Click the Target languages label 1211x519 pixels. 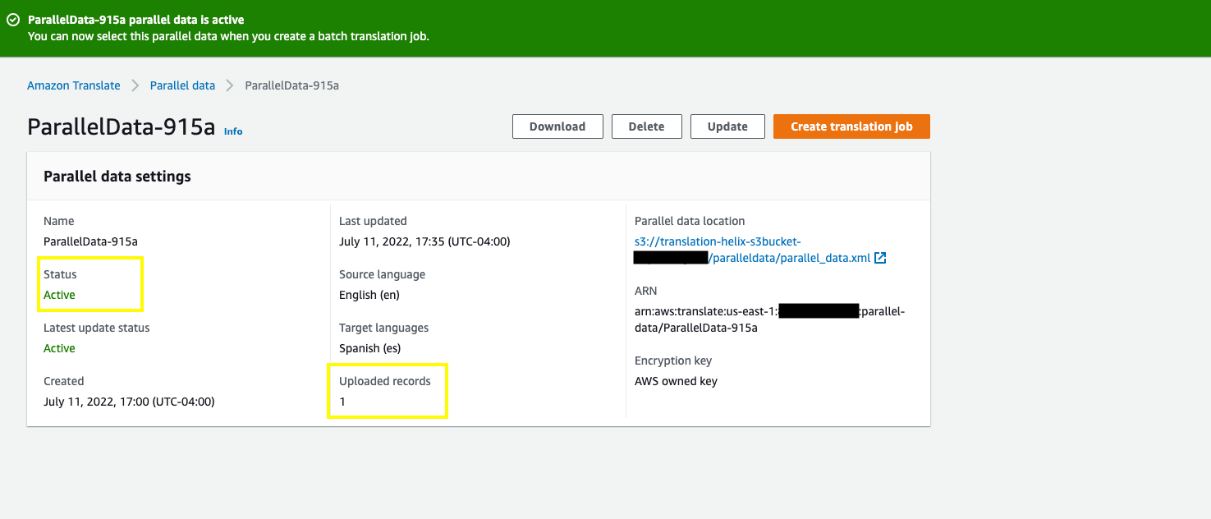click(x=384, y=328)
